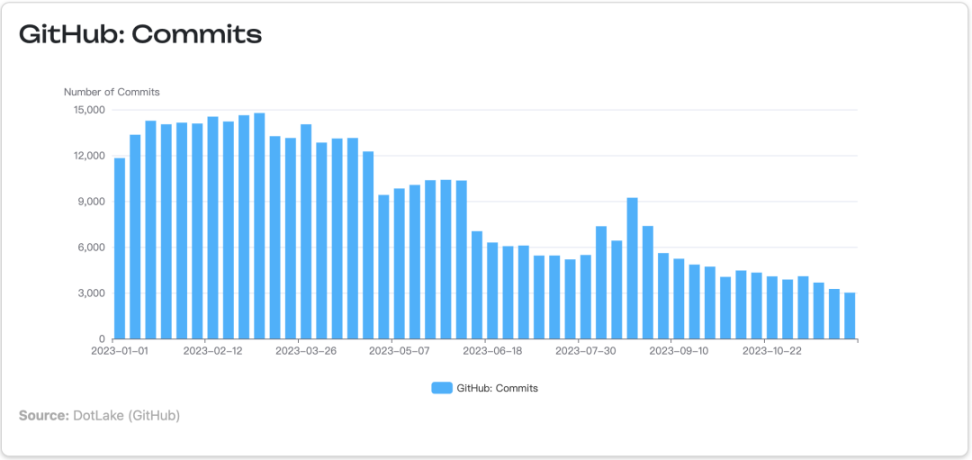Click the 3,000 y-axis label
This screenshot has height=460, width=972.
[x=92, y=294]
